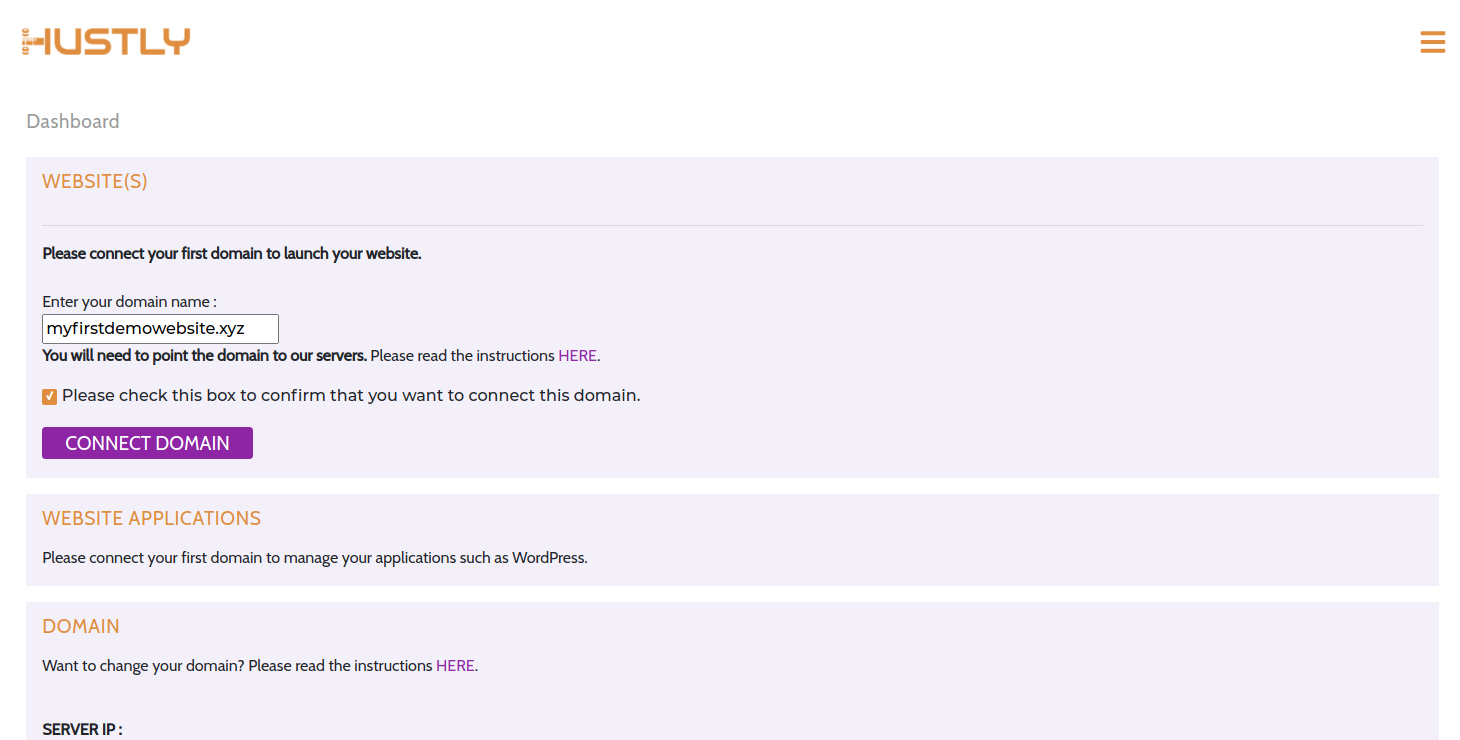The height and width of the screenshot is (740, 1460).
Task: Click the WEBSITE APPLICATIONS heading
Action: [151, 518]
